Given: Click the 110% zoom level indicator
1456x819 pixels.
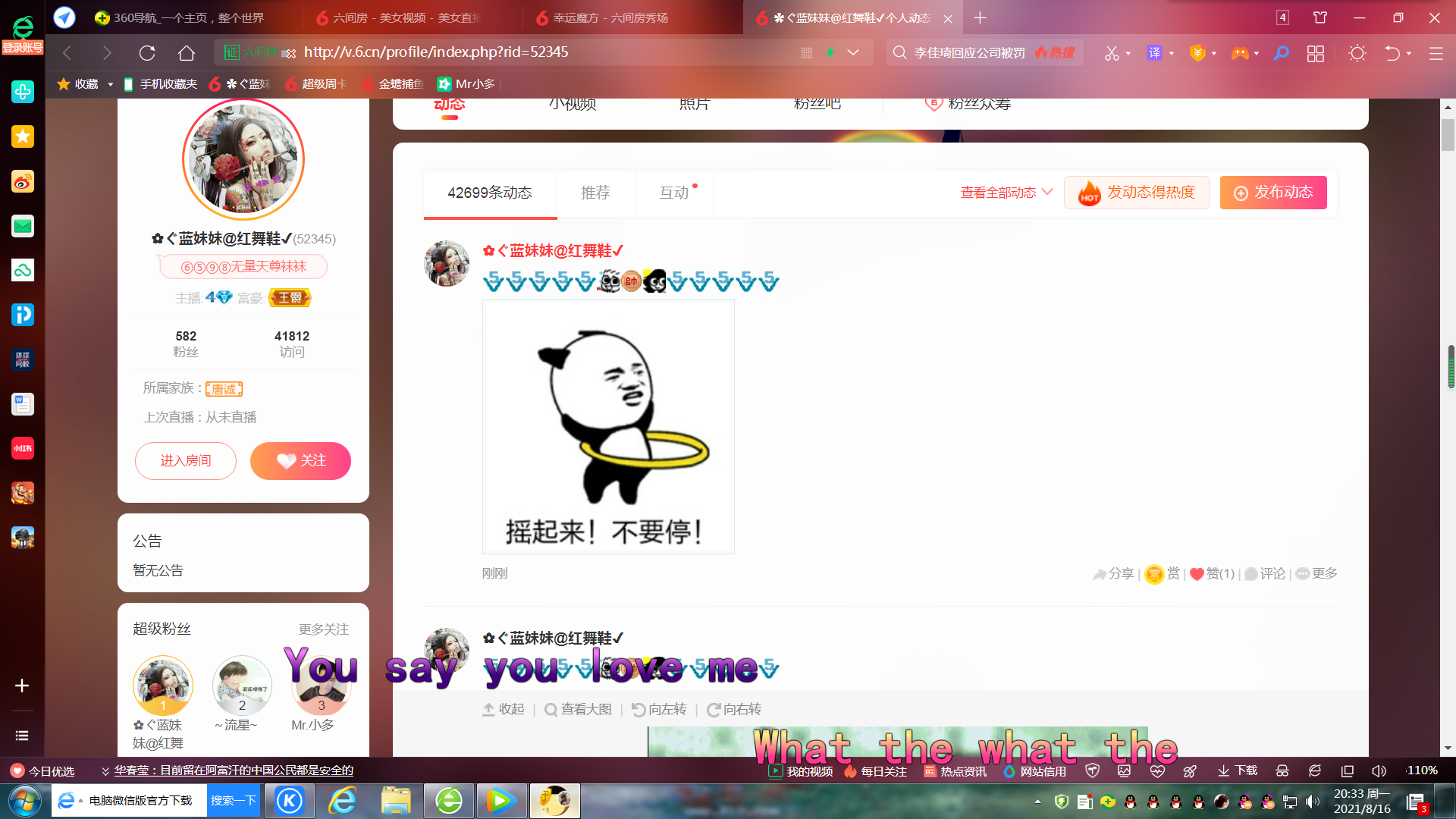Looking at the screenshot, I should coord(1422,770).
